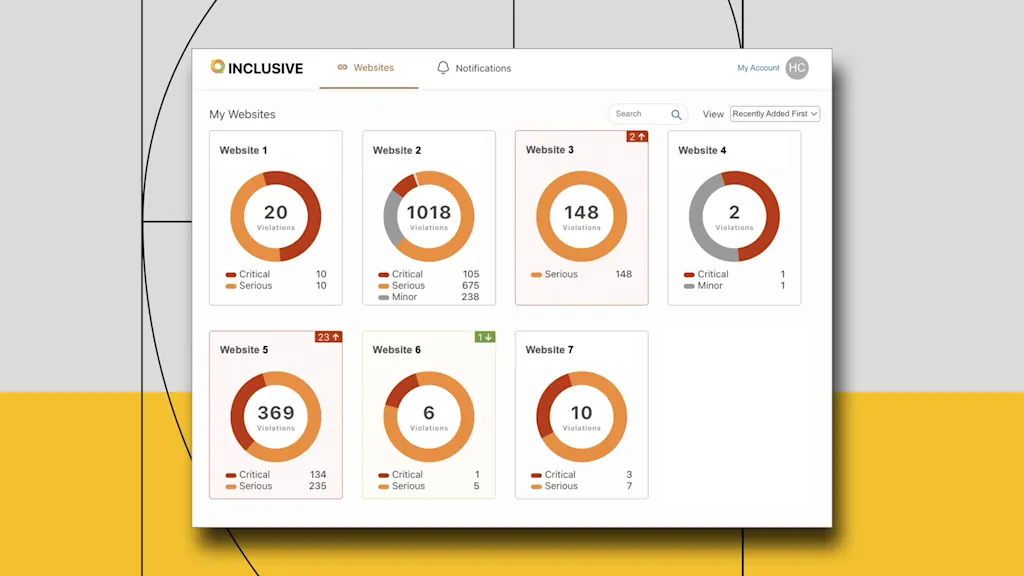Click the HC account avatar

796,68
